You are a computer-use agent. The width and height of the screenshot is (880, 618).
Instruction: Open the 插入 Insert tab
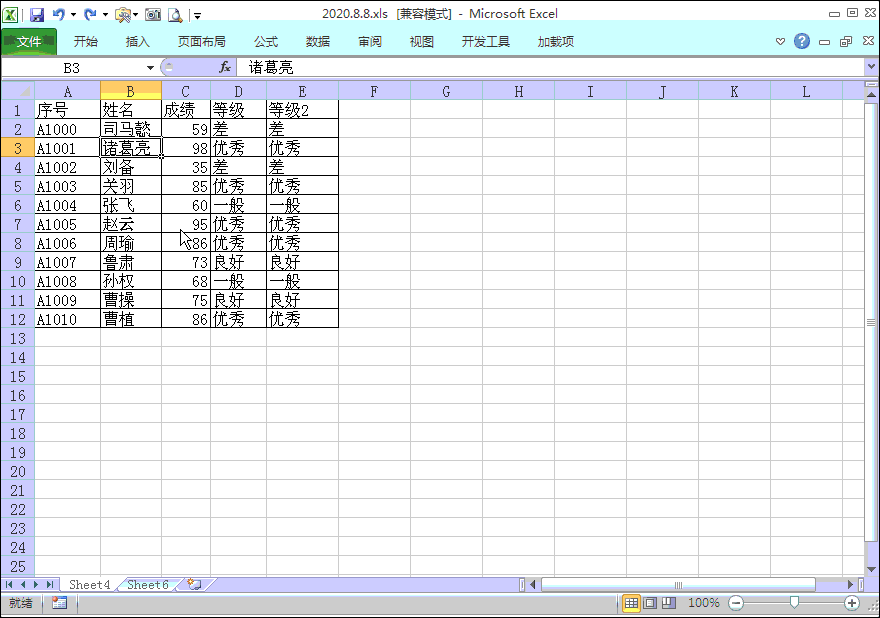(138, 42)
